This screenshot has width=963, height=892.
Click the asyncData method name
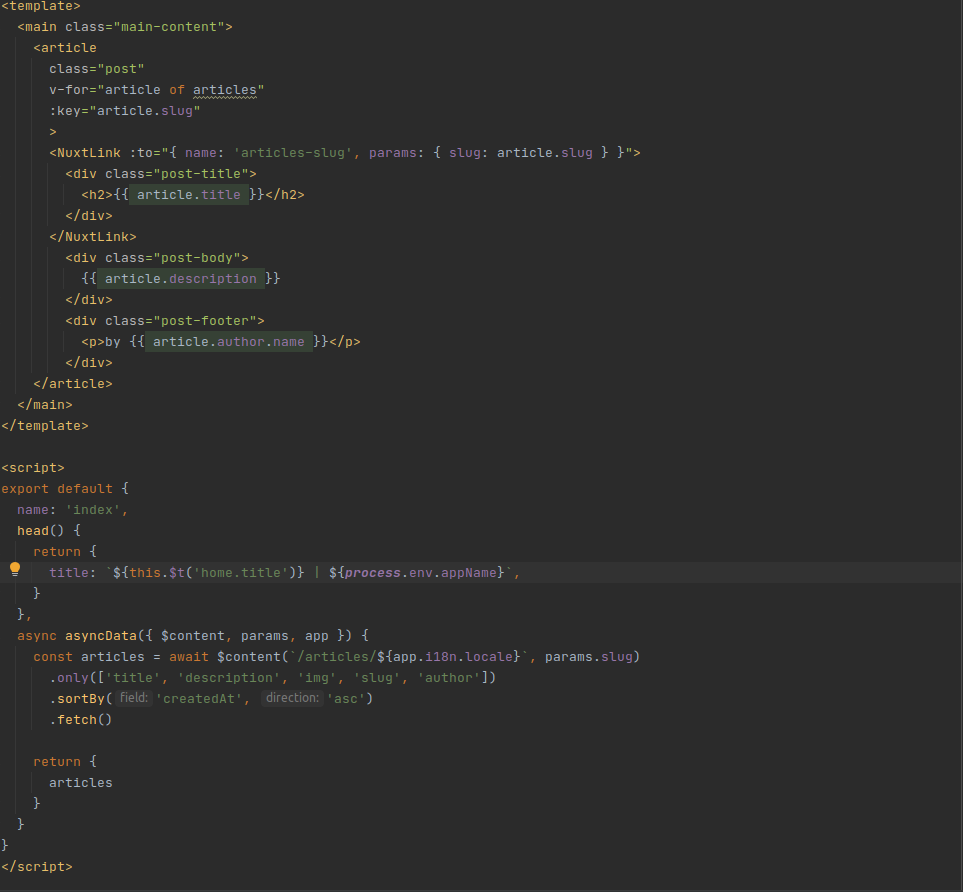[x=101, y=636]
